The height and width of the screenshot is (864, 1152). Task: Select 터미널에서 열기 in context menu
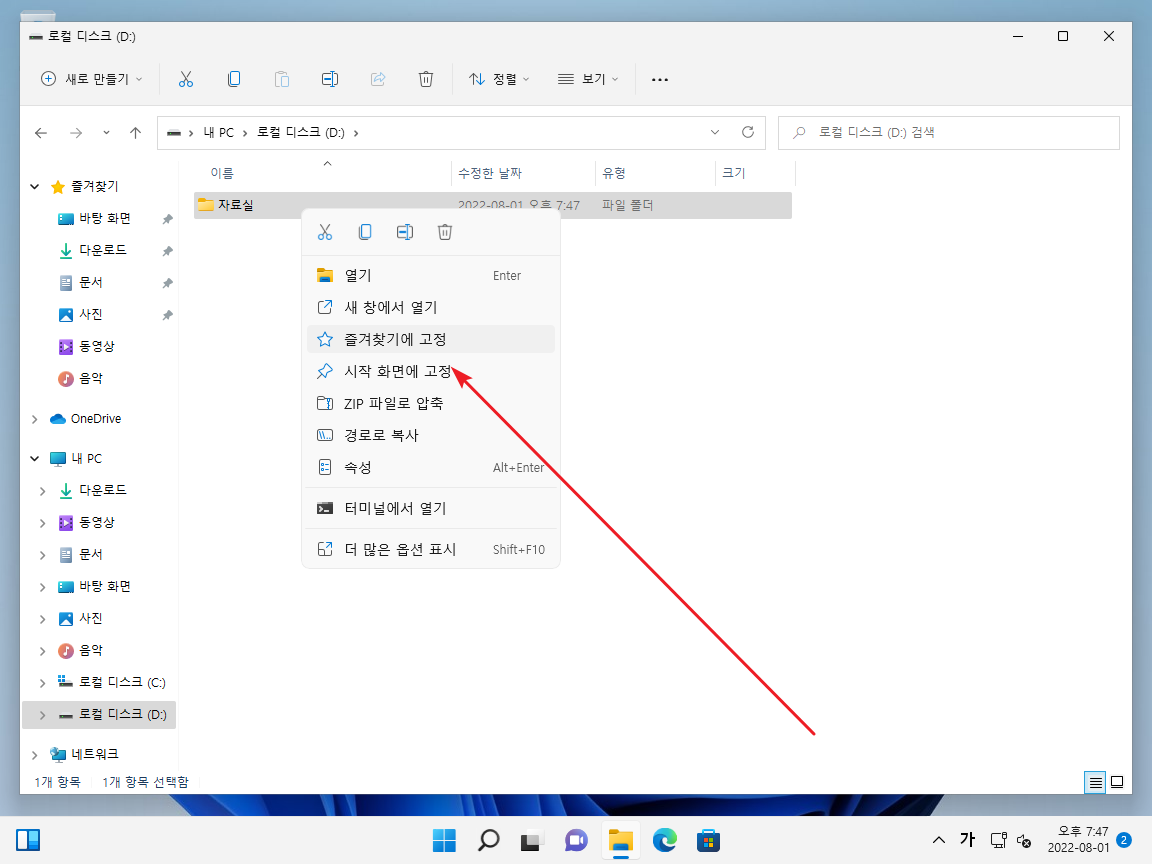coord(431,508)
